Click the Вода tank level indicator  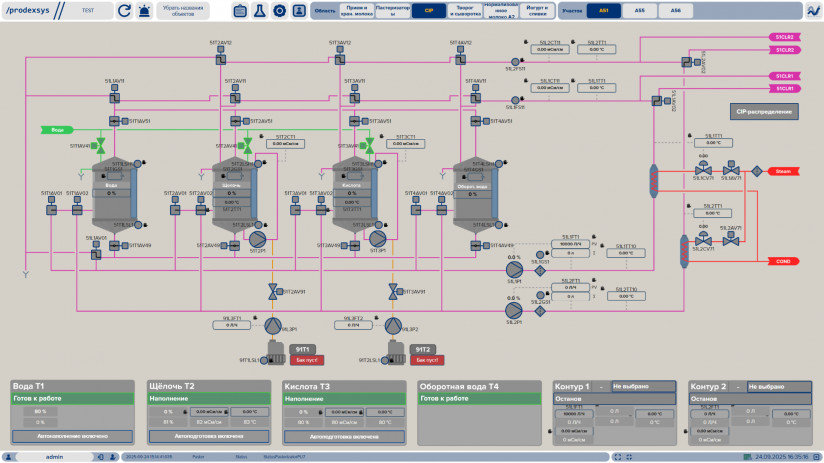[x=112, y=193]
